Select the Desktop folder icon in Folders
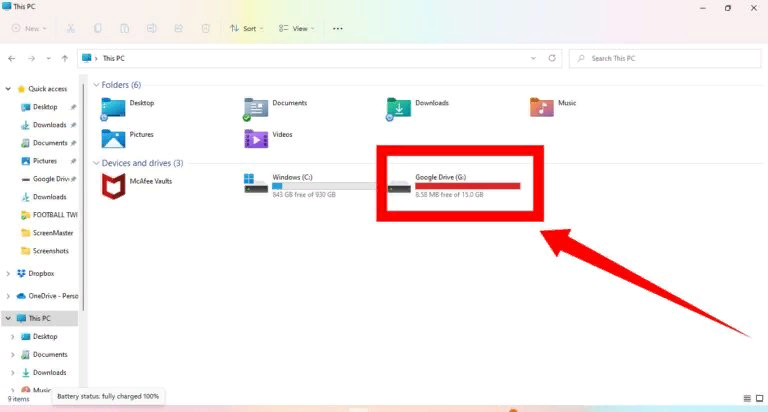Image resolution: width=768 pixels, height=412 pixels. click(x=113, y=108)
